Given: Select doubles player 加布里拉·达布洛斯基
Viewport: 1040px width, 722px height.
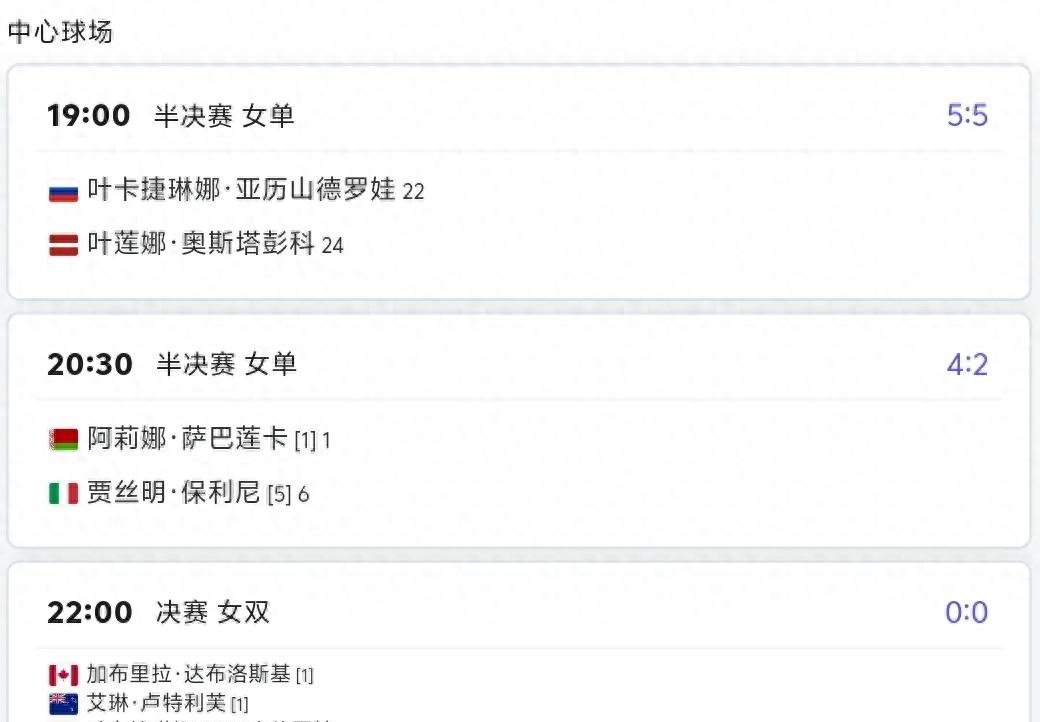Looking at the screenshot, I should pos(188,674).
